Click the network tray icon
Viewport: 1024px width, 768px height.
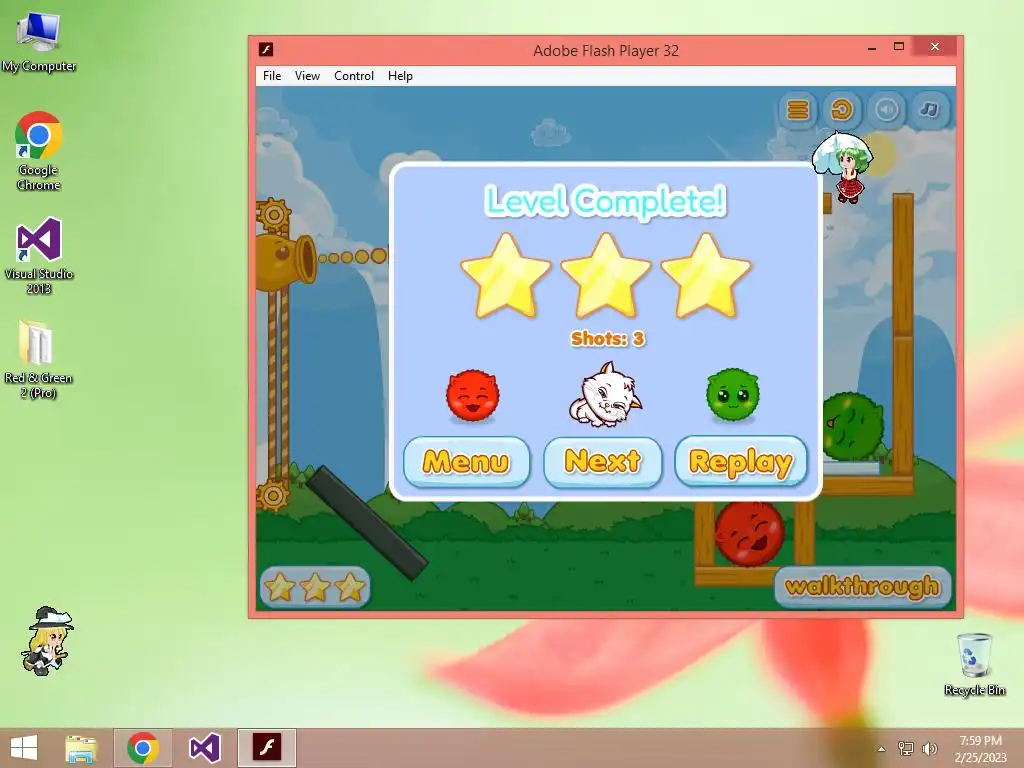point(906,749)
